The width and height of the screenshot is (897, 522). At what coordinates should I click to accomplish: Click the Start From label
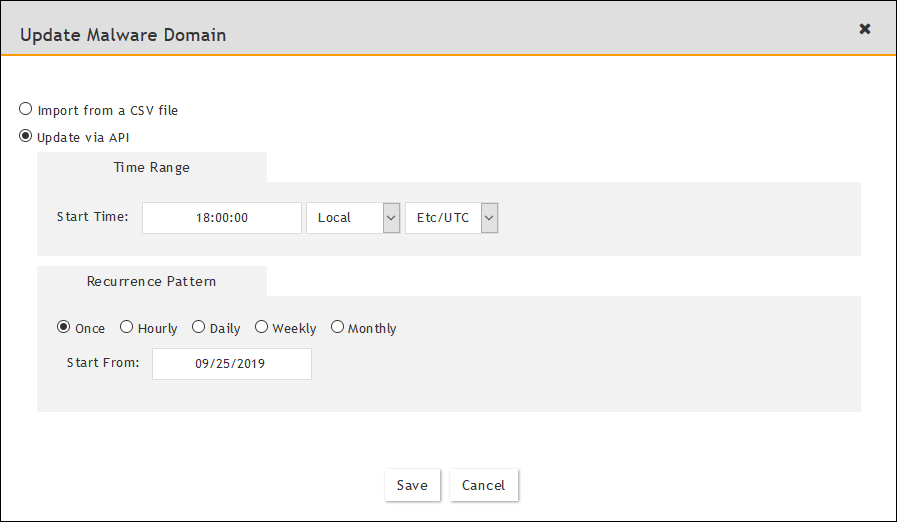pos(103,363)
